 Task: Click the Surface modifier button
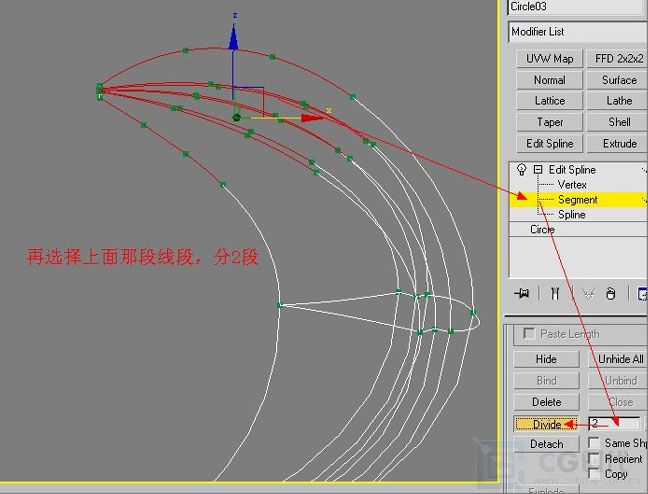(618, 80)
